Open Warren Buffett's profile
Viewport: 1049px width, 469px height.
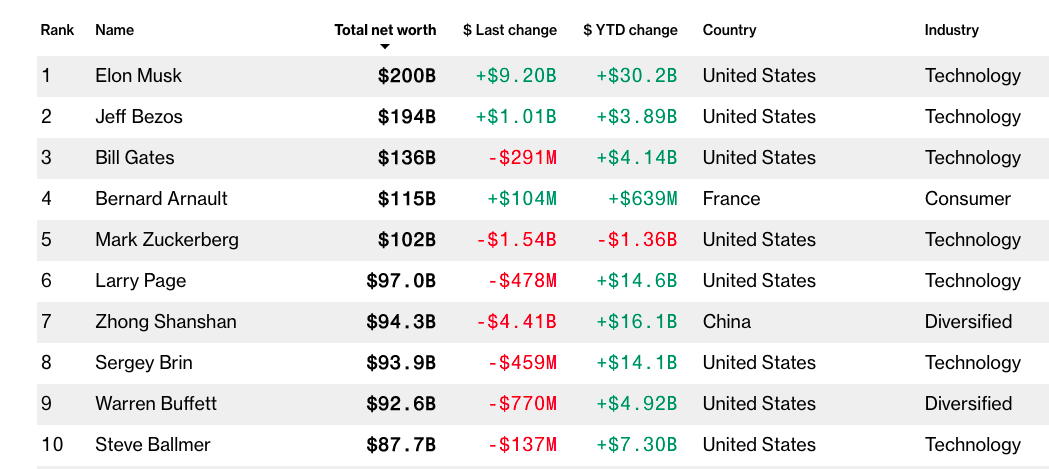tap(155, 404)
